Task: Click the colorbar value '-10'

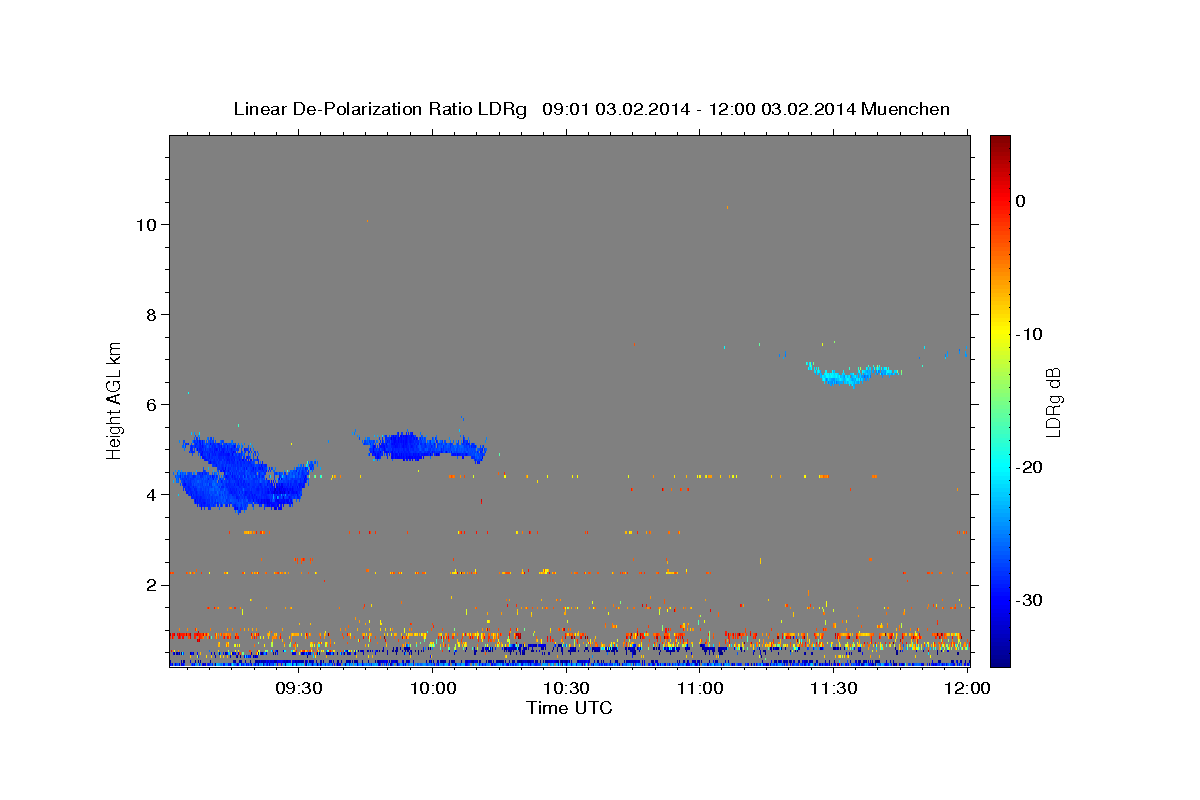Action: pyautogui.click(x=1030, y=334)
